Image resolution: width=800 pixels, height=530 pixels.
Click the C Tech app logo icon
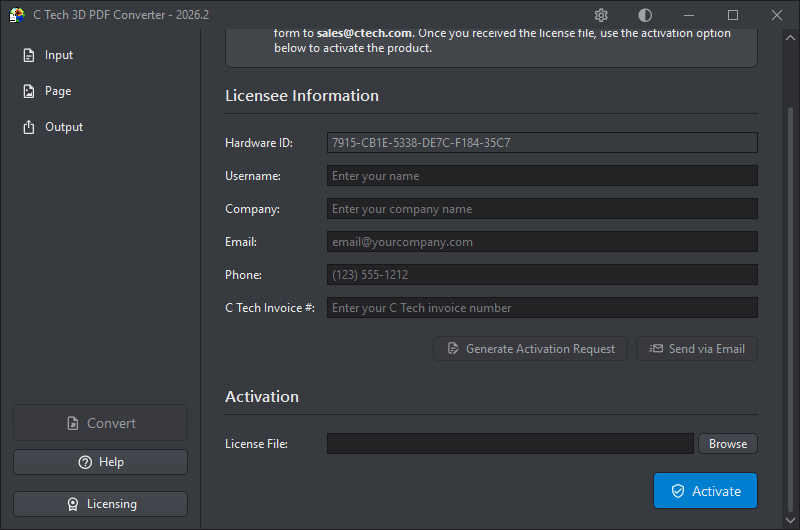click(x=17, y=15)
